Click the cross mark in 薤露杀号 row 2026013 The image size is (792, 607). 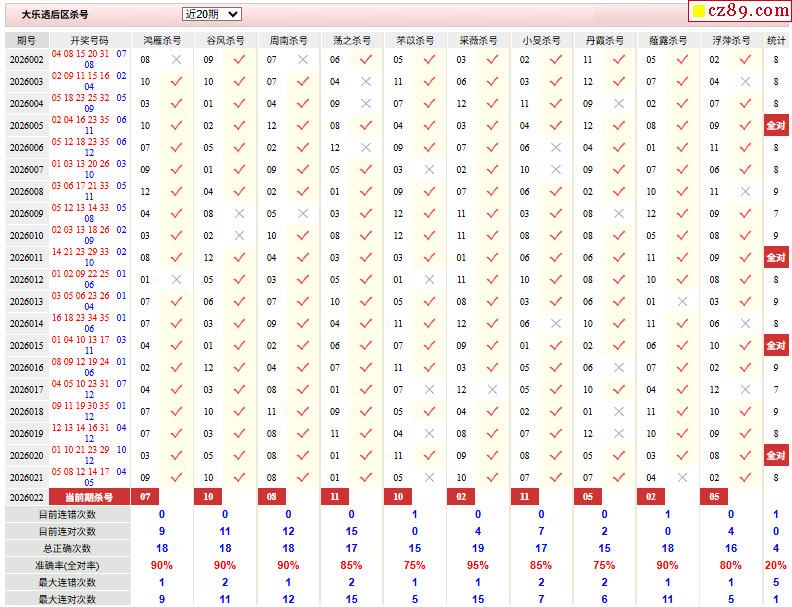(x=682, y=302)
